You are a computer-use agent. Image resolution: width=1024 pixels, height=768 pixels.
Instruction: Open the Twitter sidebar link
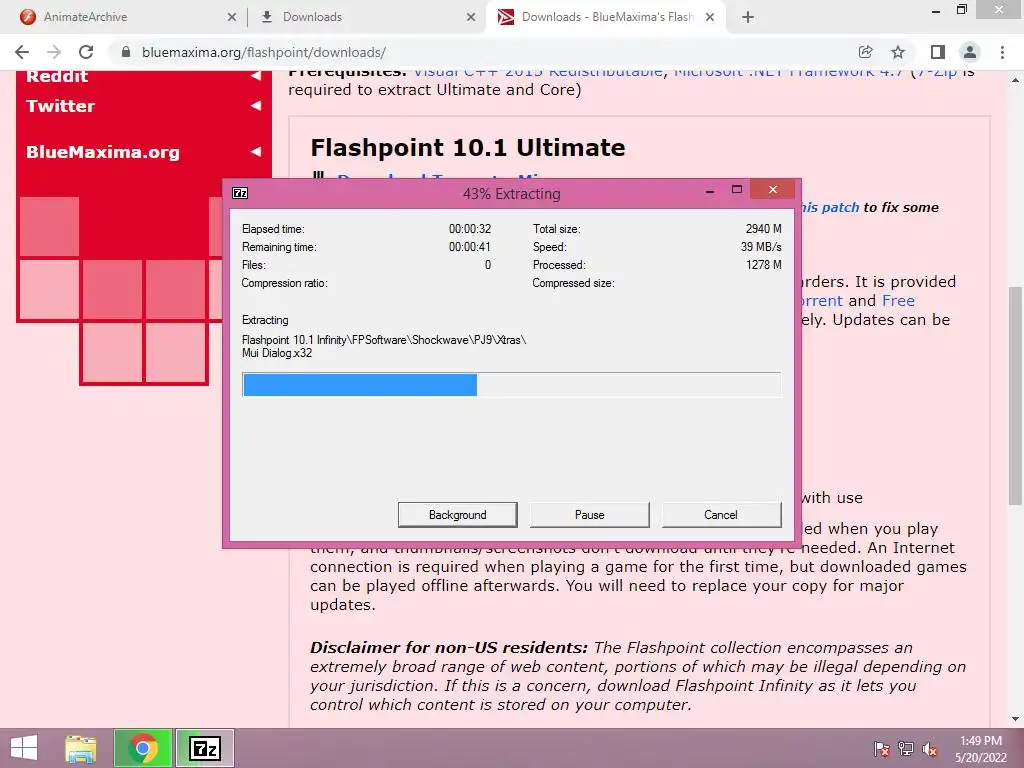(x=60, y=106)
